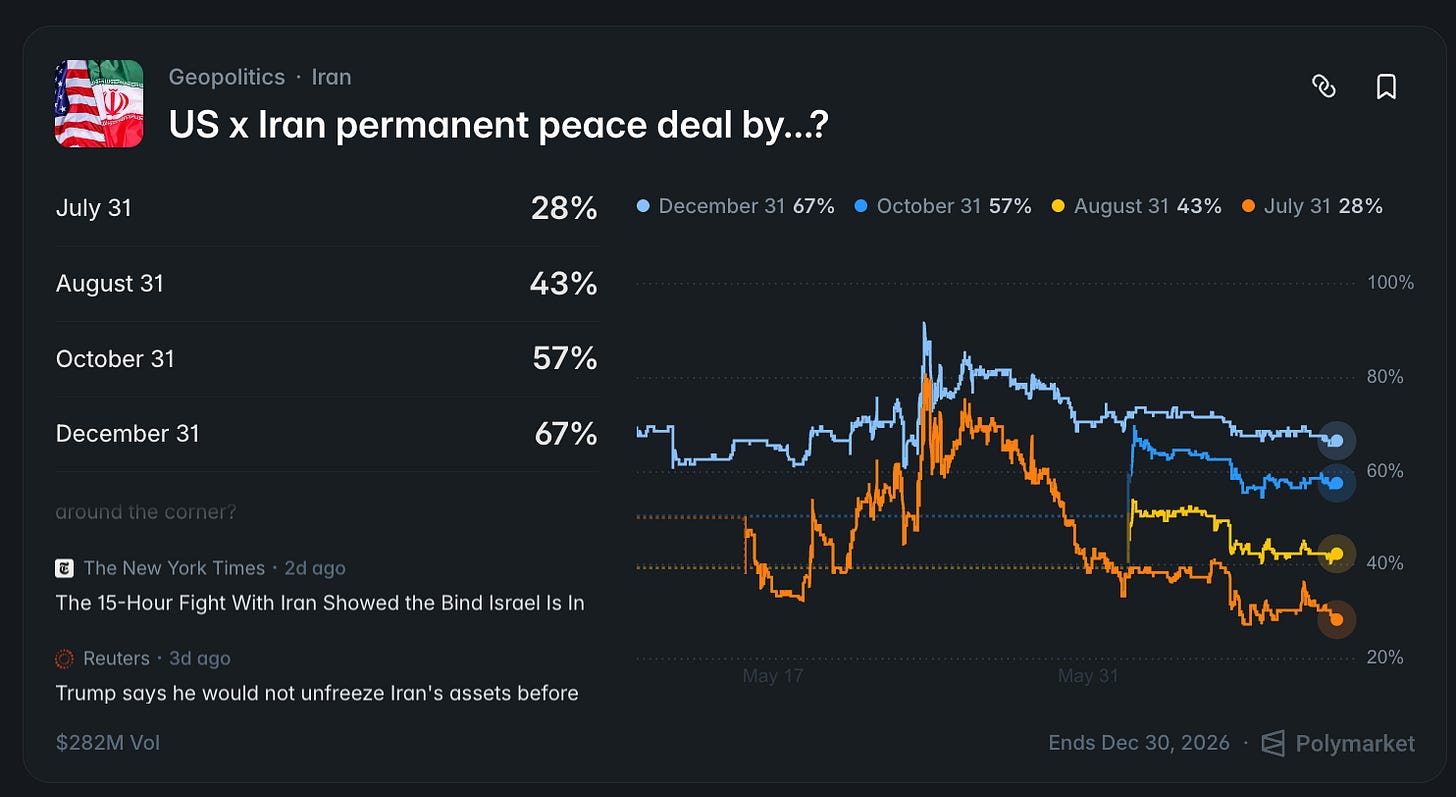Toggle the December 31 legend dot

point(643,206)
